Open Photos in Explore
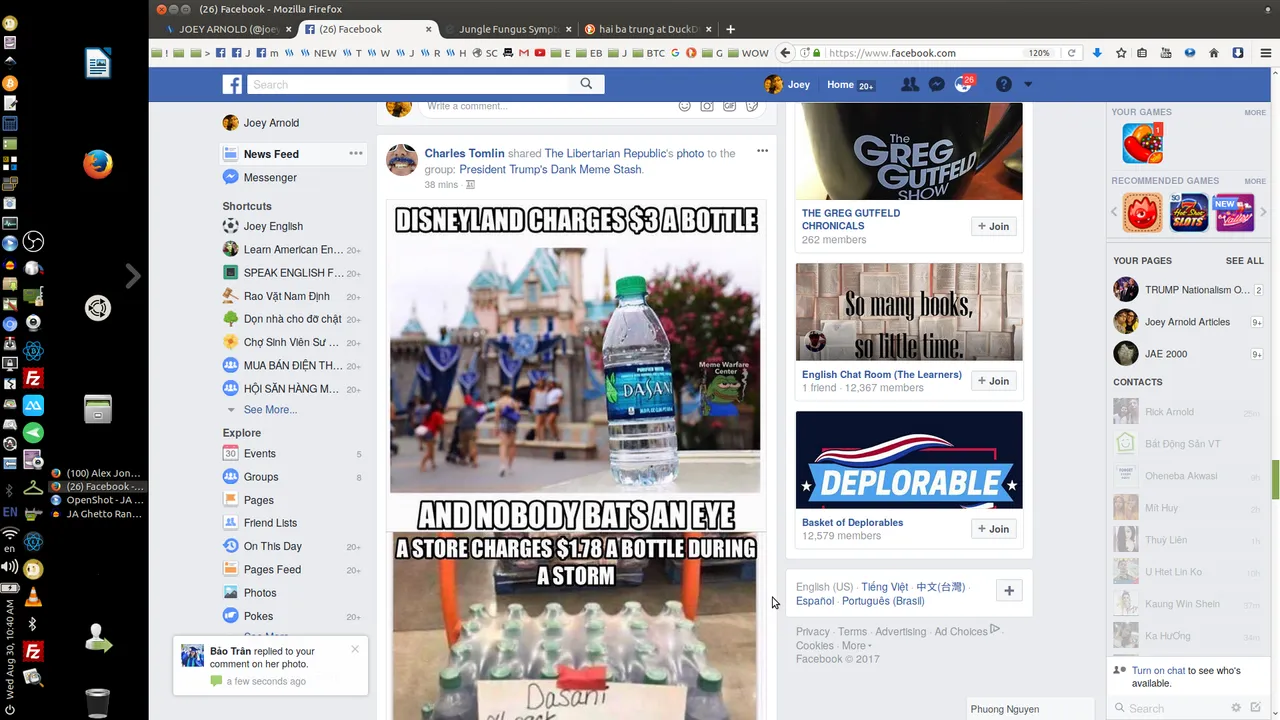The image size is (1280, 720). pyautogui.click(x=260, y=593)
